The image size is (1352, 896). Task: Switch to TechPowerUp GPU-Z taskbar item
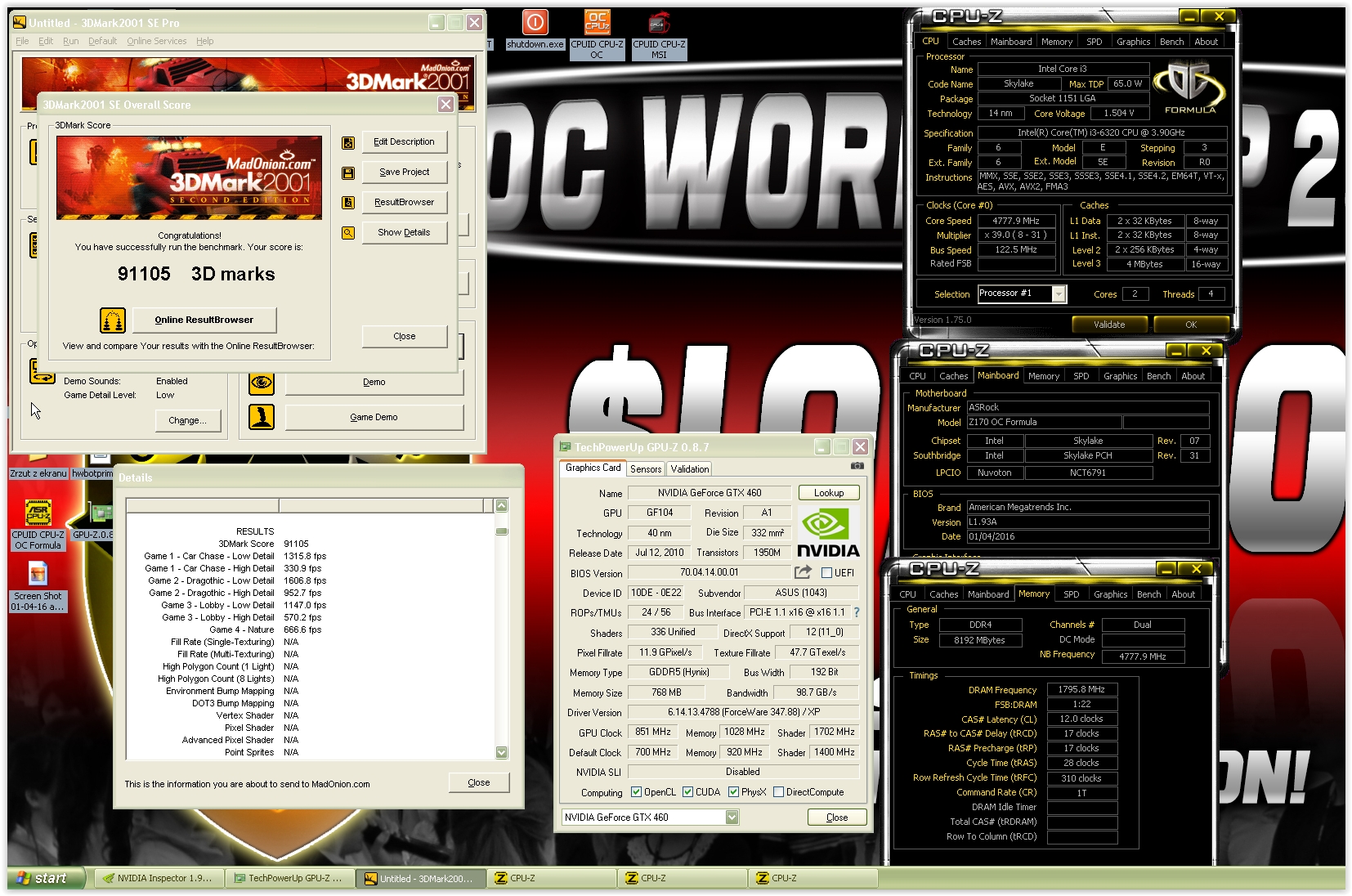(x=289, y=878)
